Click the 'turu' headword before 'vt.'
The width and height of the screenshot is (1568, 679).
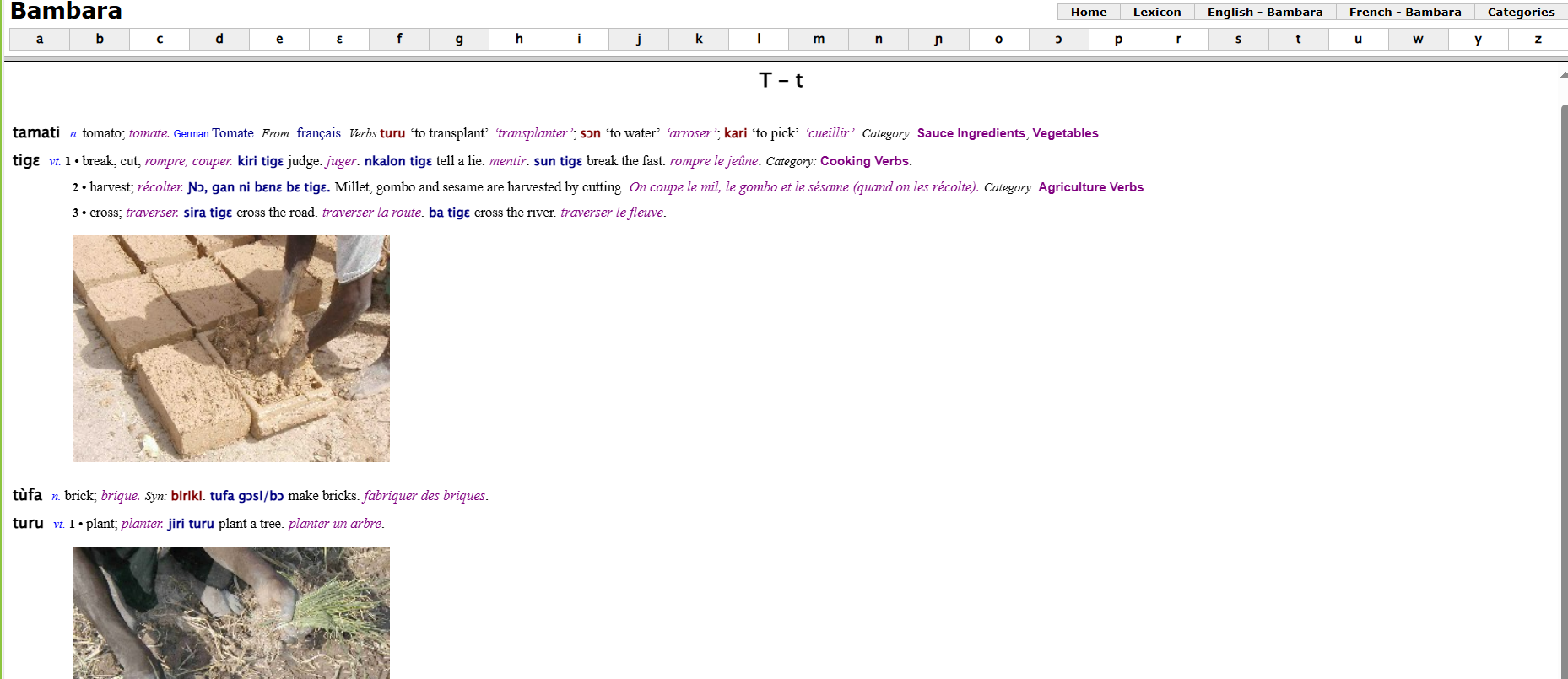tap(28, 523)
